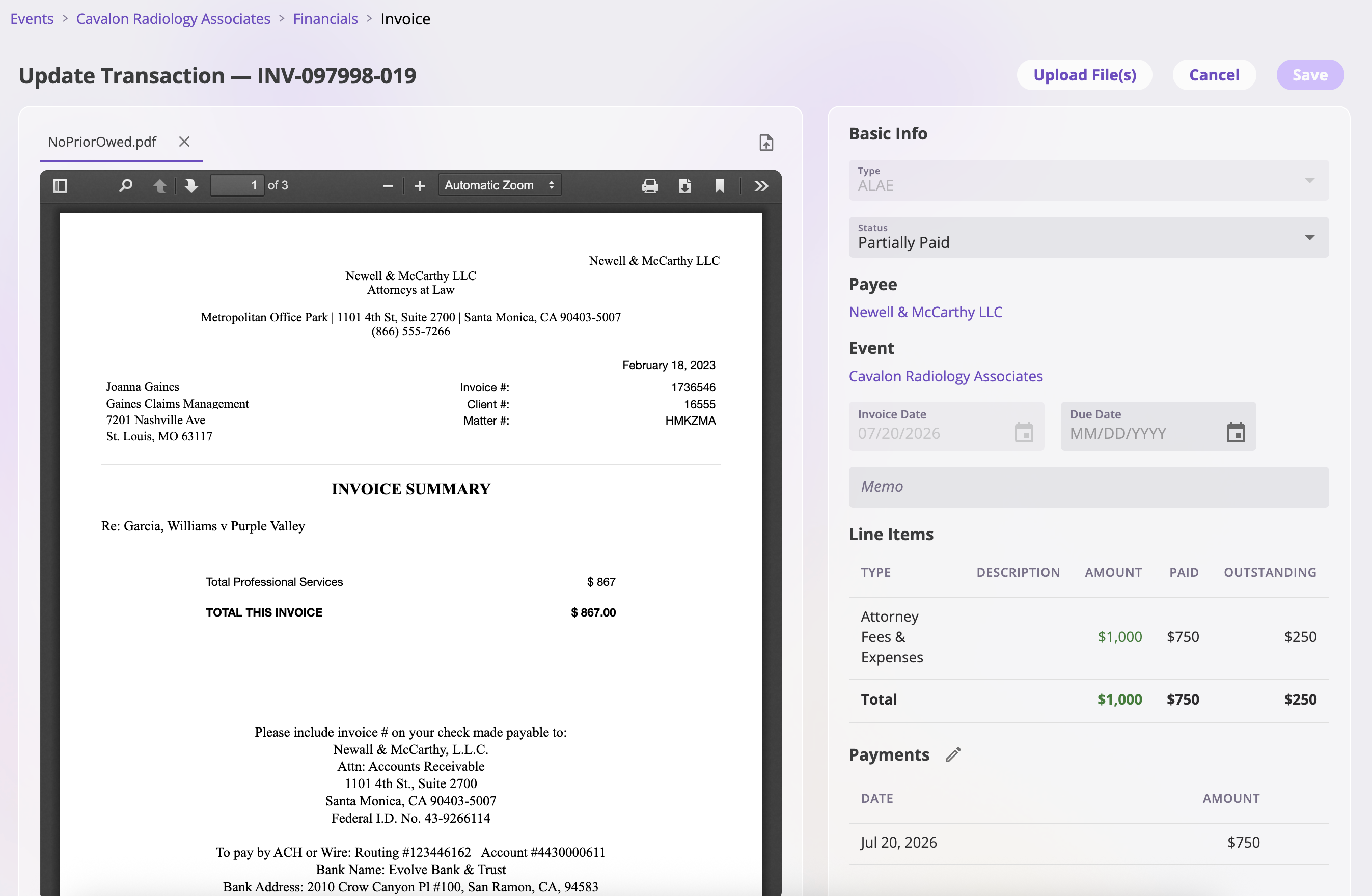Save the transaction

coord(1310,75)
